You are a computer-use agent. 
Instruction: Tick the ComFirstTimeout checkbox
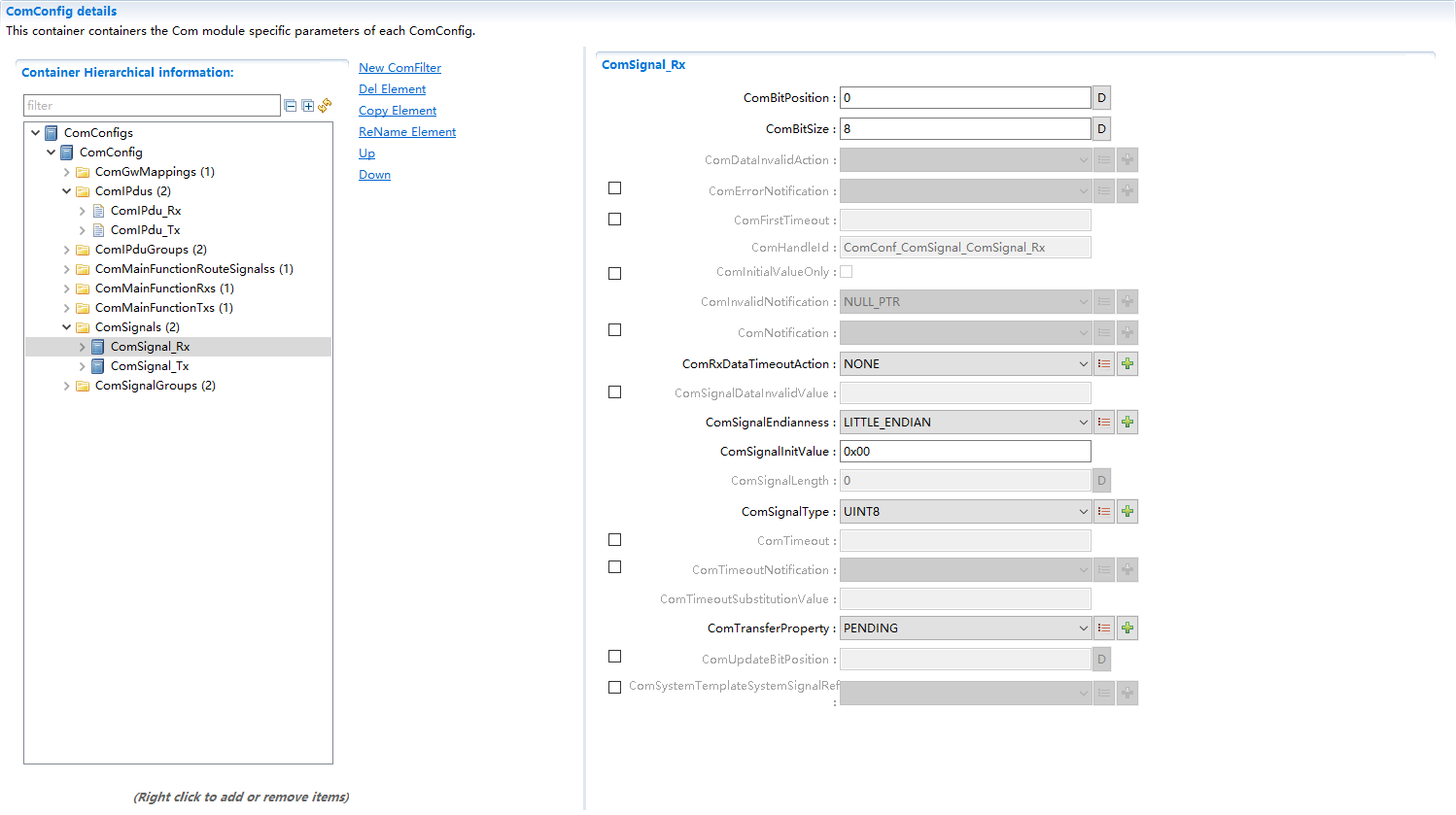pyautogui.click(x=614, y=220)
